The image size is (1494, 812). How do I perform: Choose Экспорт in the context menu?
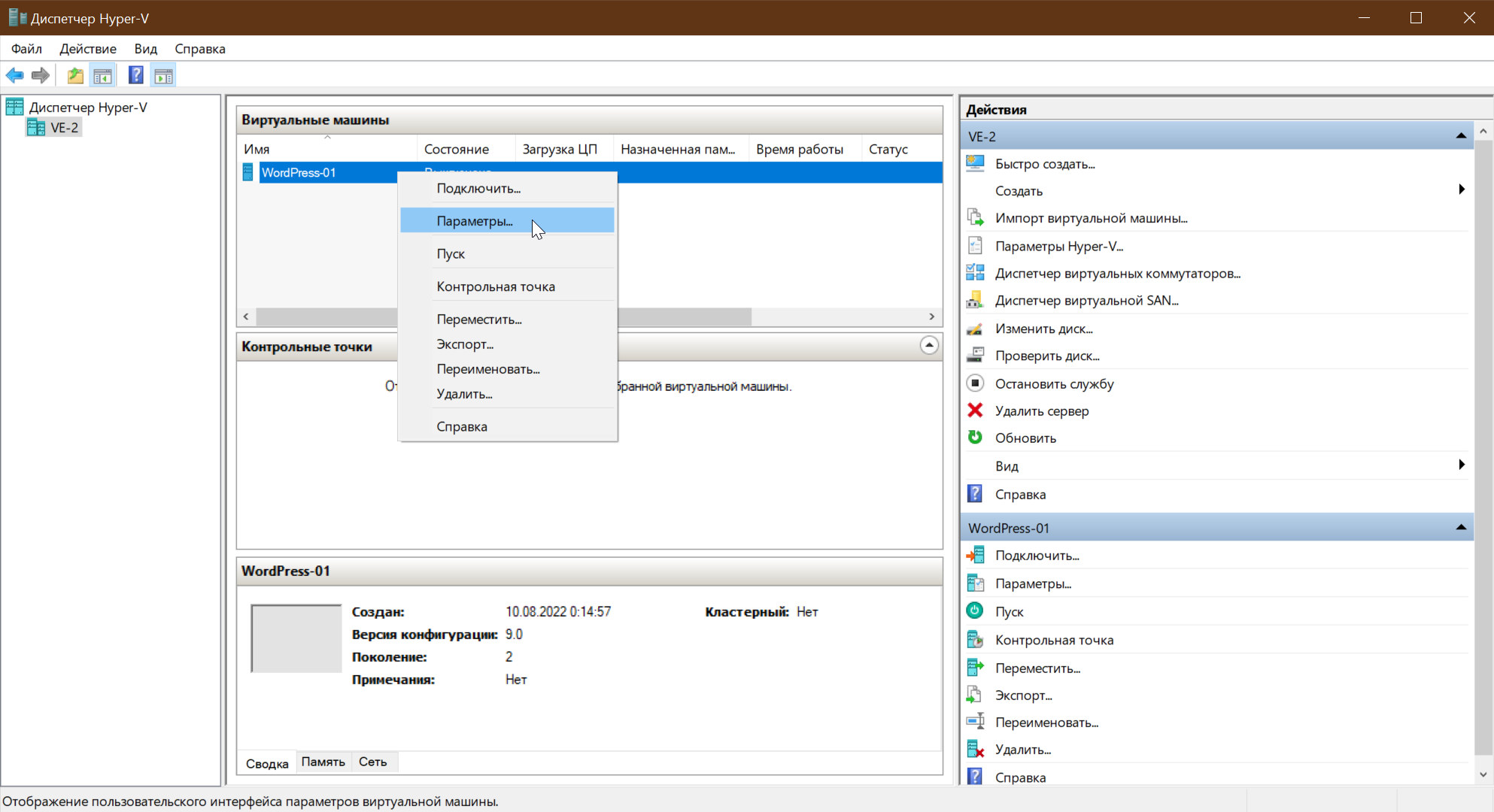point(508,344)
